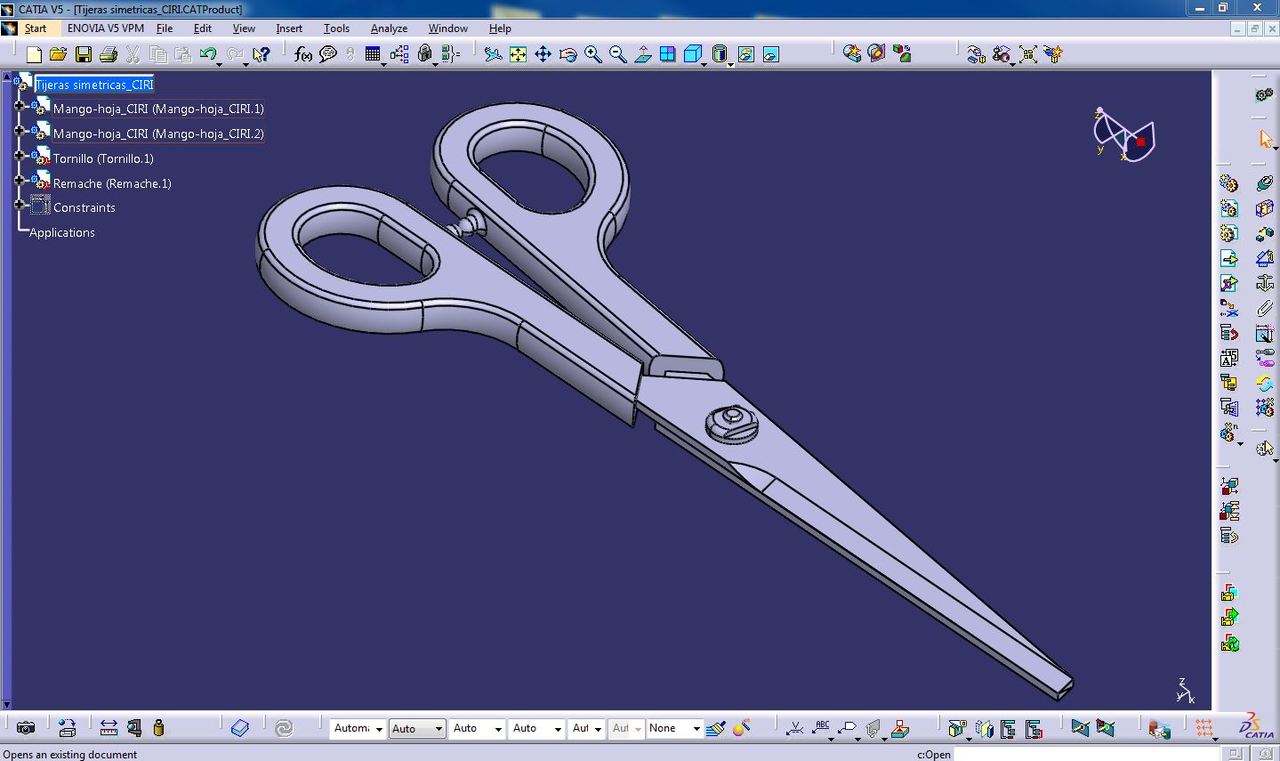
Task: Click the Fit All In icon
Action: click(518, 54)
